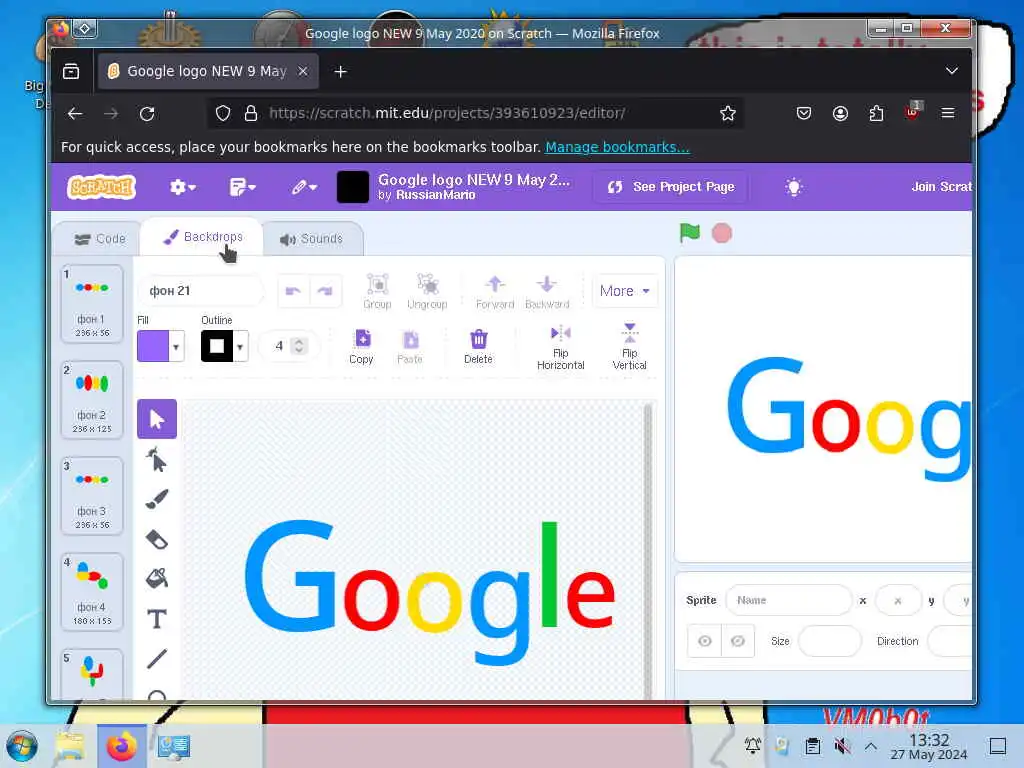Open the Windows Start button
Image resolution: width=1024 pixels, height=768 pixels.
[22, 746]
